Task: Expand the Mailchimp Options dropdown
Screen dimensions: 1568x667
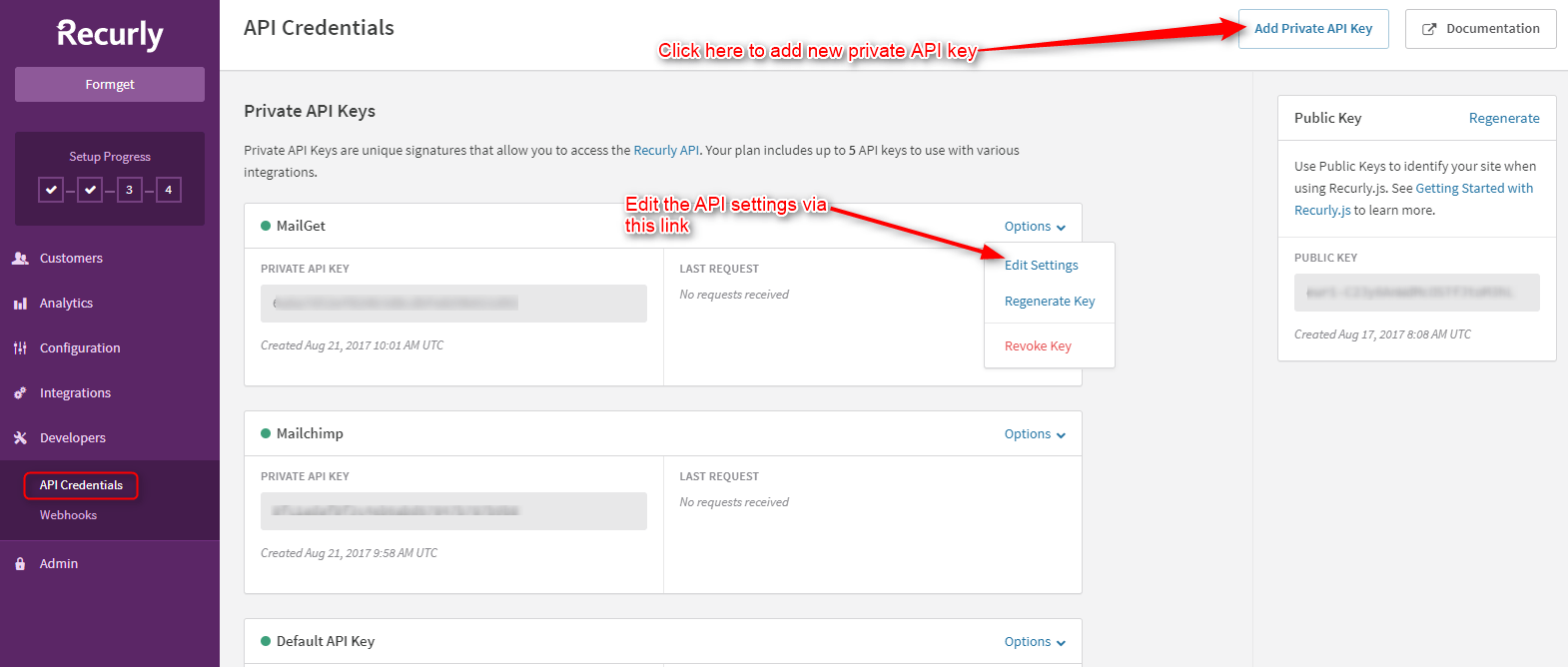Action: tap(1035, 434)
